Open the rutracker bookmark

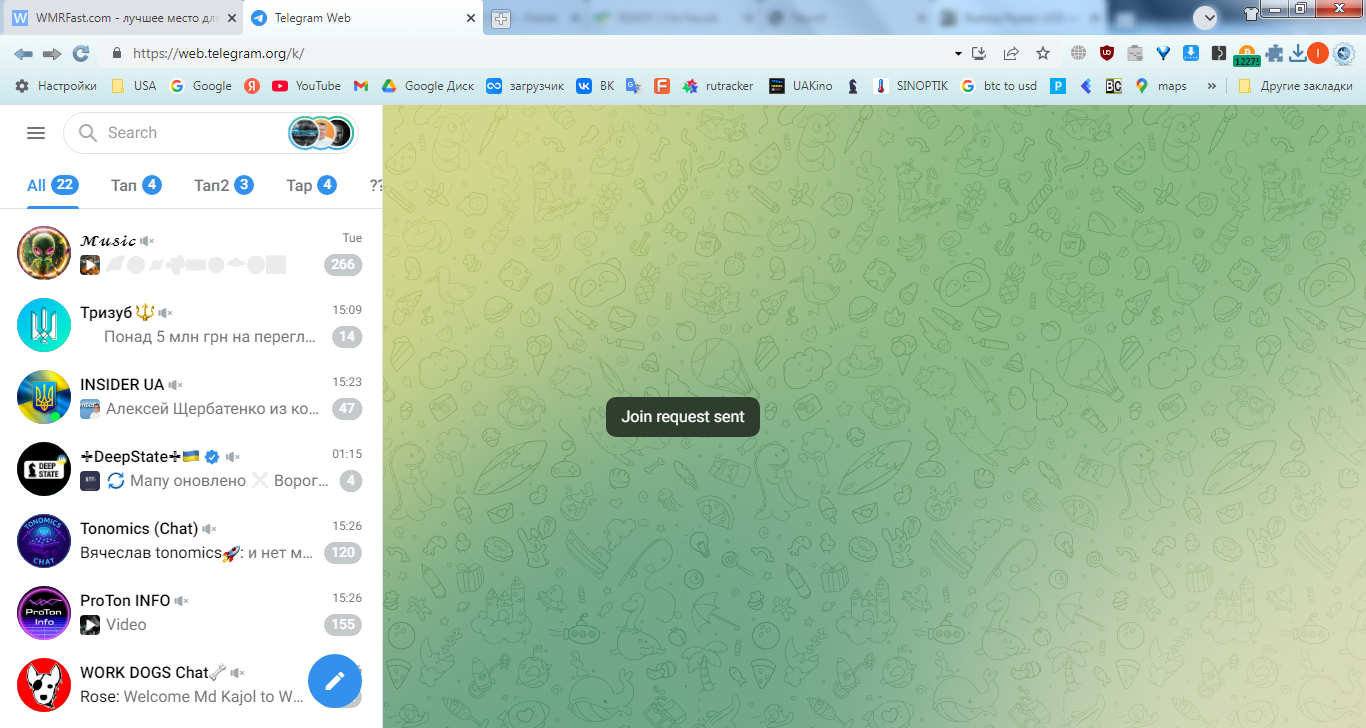click(718, 86)
